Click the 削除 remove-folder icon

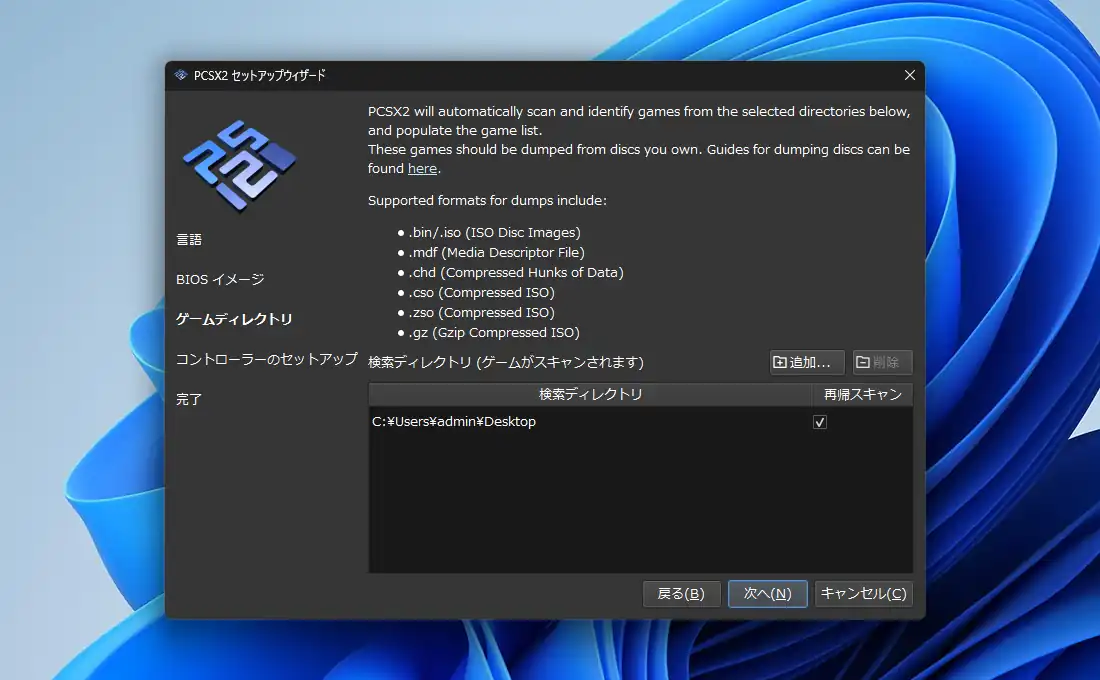(862, 362)
